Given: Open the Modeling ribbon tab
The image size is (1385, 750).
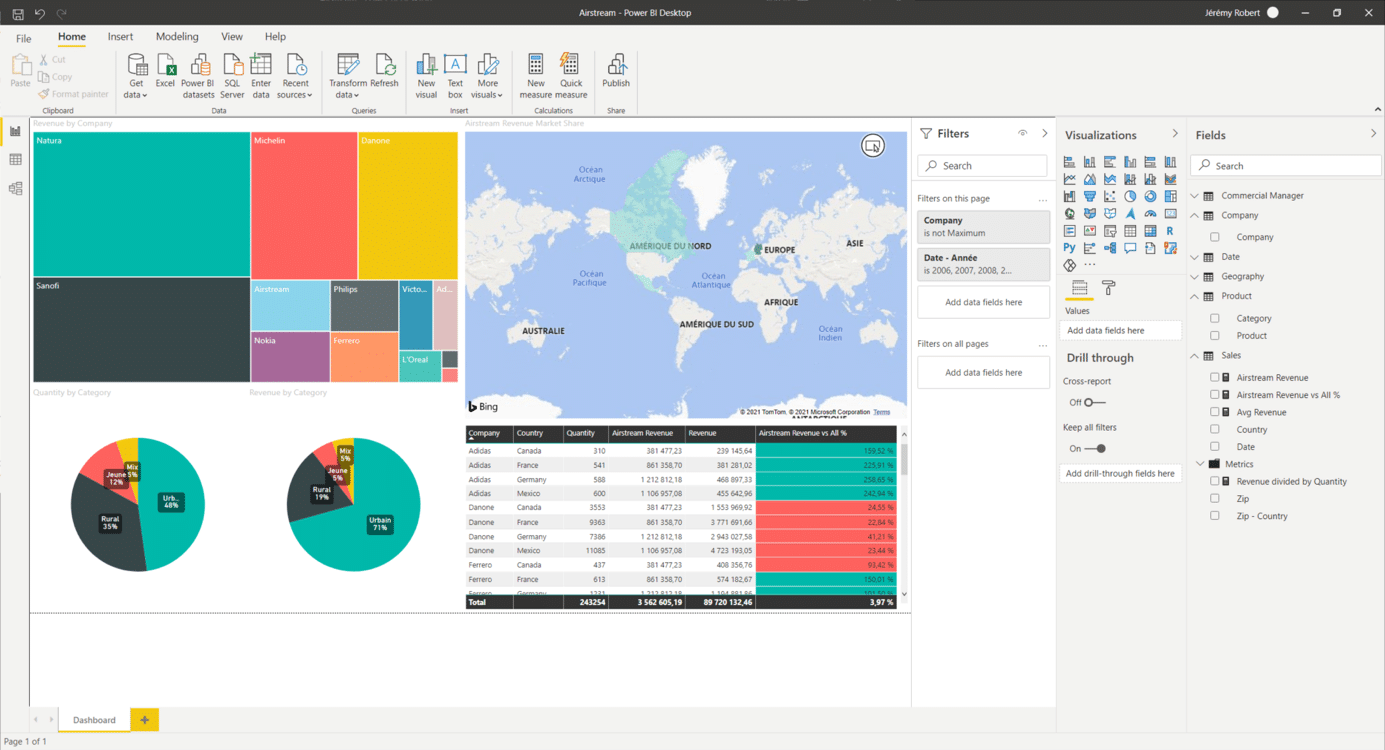Looking at the screenshot, I should click(177, 37).
